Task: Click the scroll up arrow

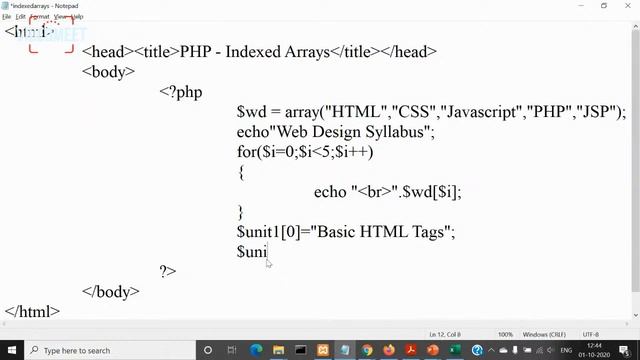Action: coord(636,27)
